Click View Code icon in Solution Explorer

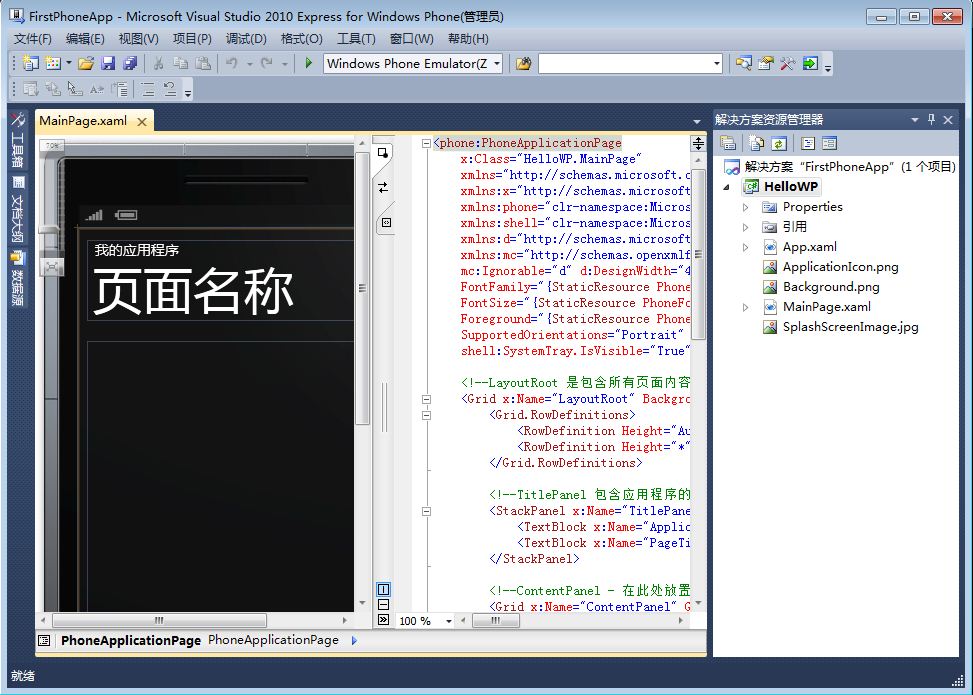point(807,143)
